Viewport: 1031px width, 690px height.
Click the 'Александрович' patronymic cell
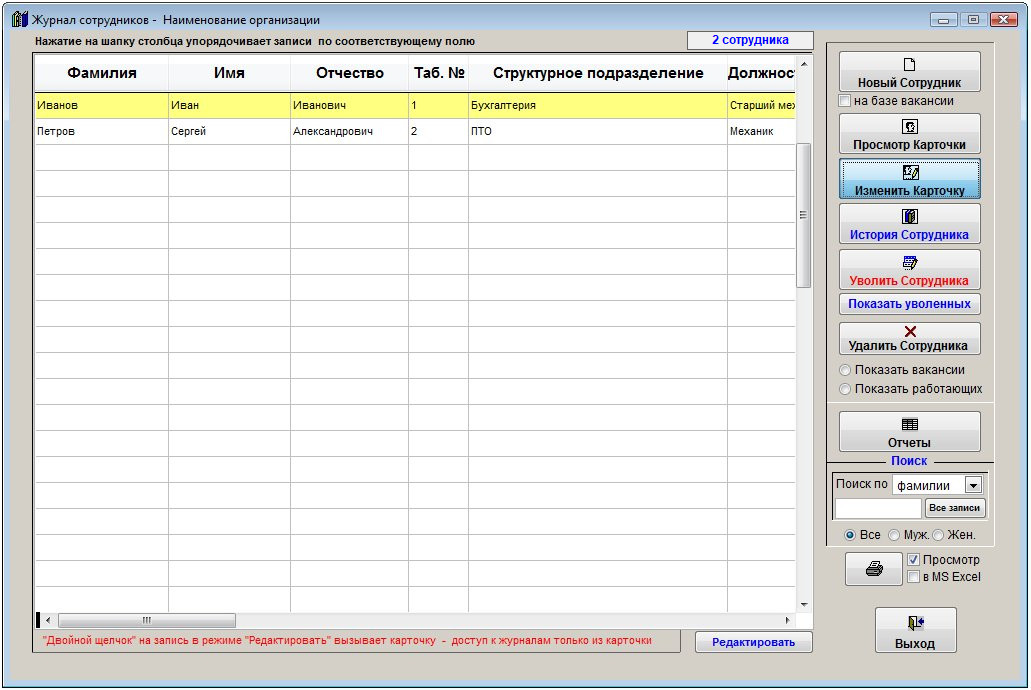tap(349, 132)
